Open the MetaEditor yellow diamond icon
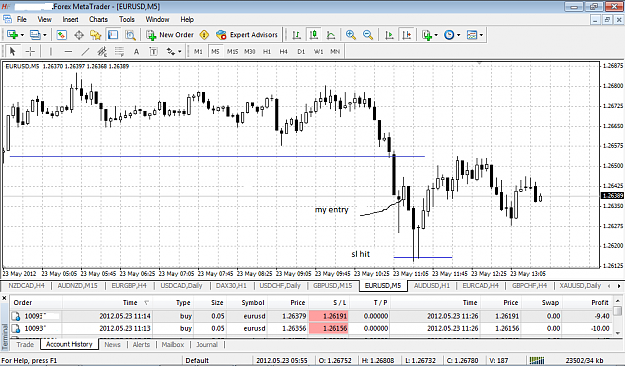The height and width of the screenshot is (366, 625). (x=204, y=35)
